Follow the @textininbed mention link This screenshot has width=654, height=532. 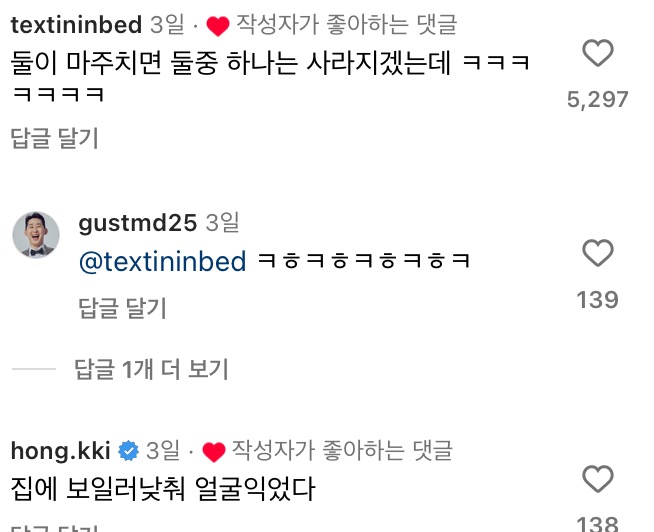[162, 262]
